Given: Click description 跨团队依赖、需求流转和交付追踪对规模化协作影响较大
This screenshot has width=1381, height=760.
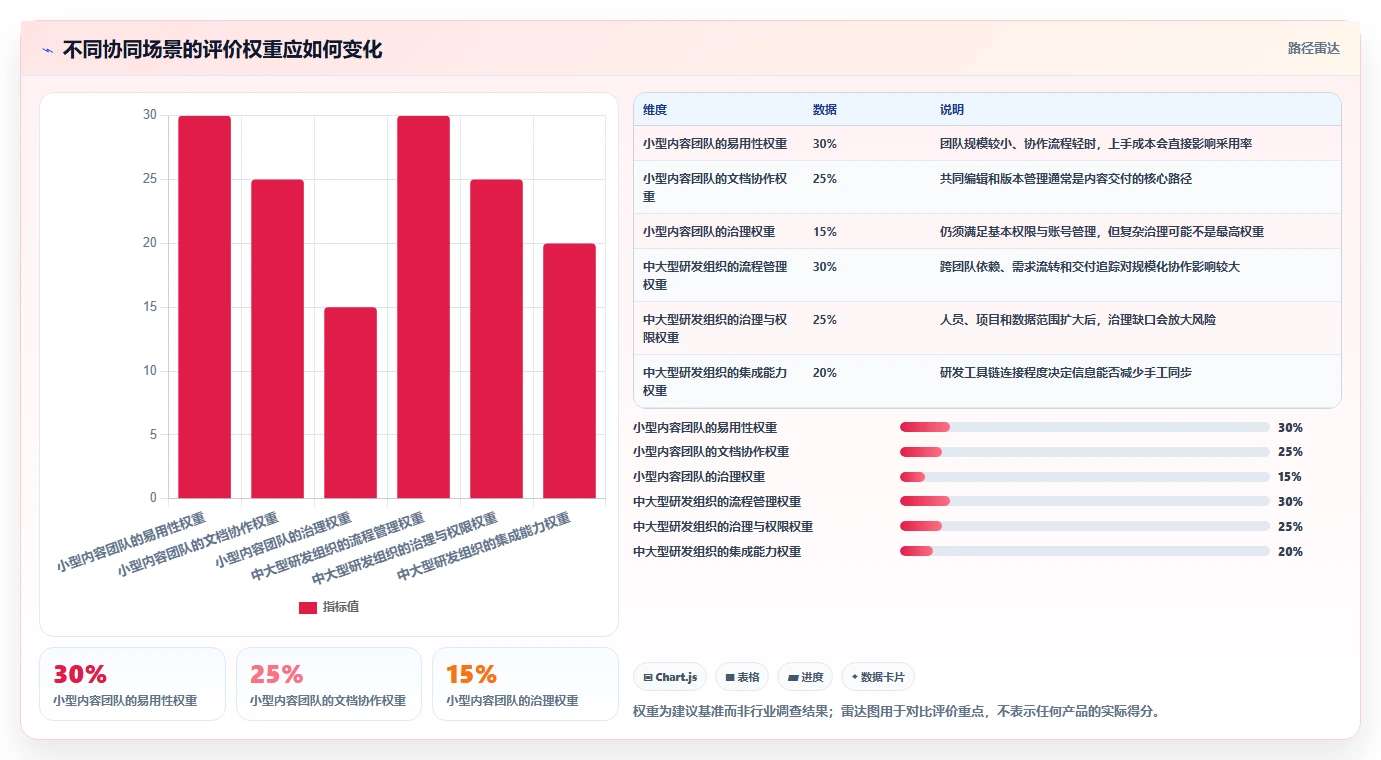Looking at the screenshot, I should coord(1090,267).
